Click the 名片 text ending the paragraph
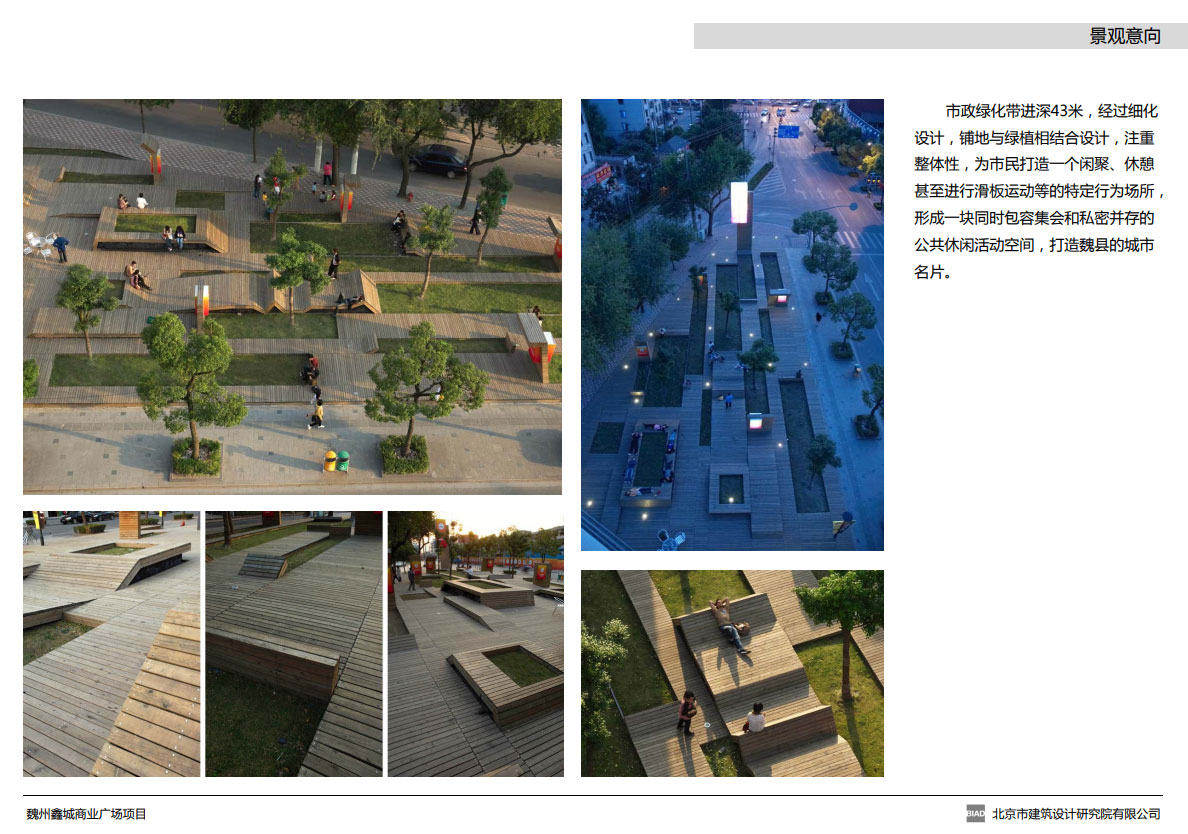 point(929,272)
